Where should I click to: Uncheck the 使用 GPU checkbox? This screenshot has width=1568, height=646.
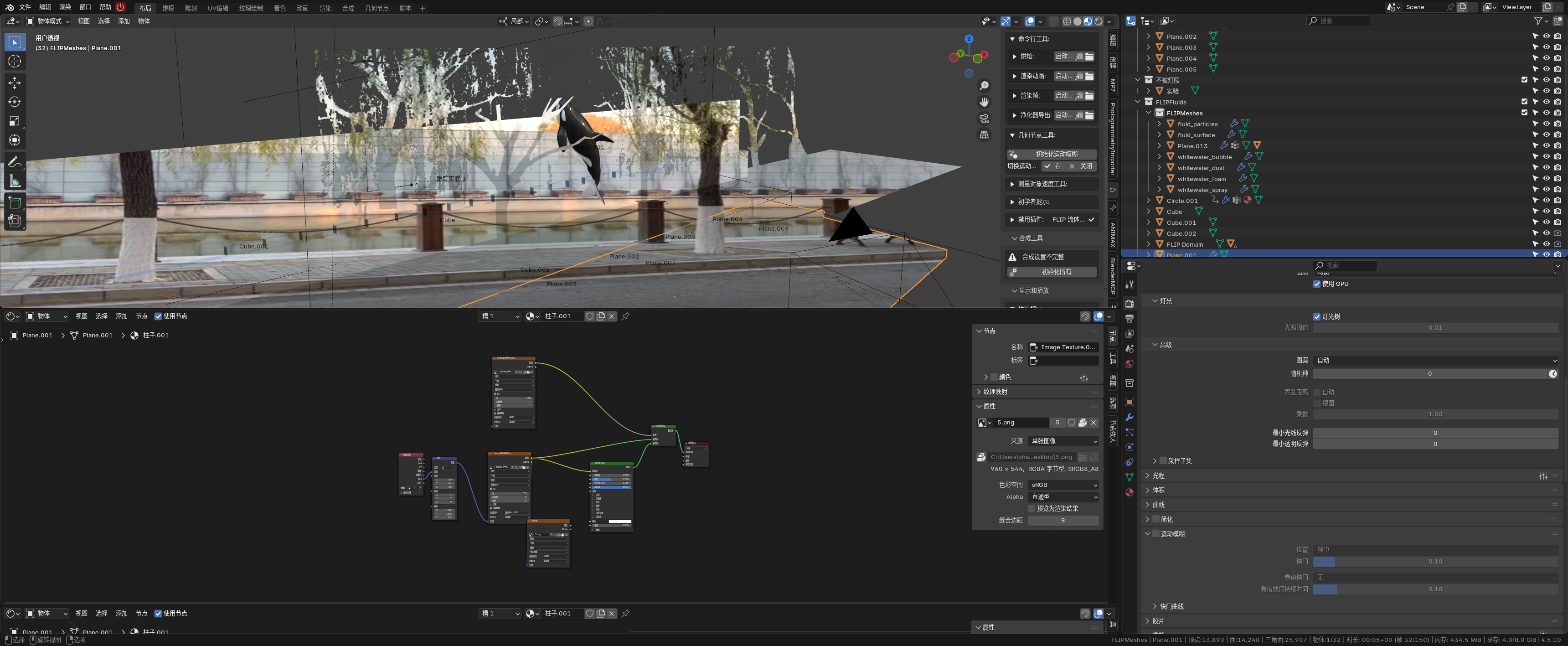[x=1316, y=284]
